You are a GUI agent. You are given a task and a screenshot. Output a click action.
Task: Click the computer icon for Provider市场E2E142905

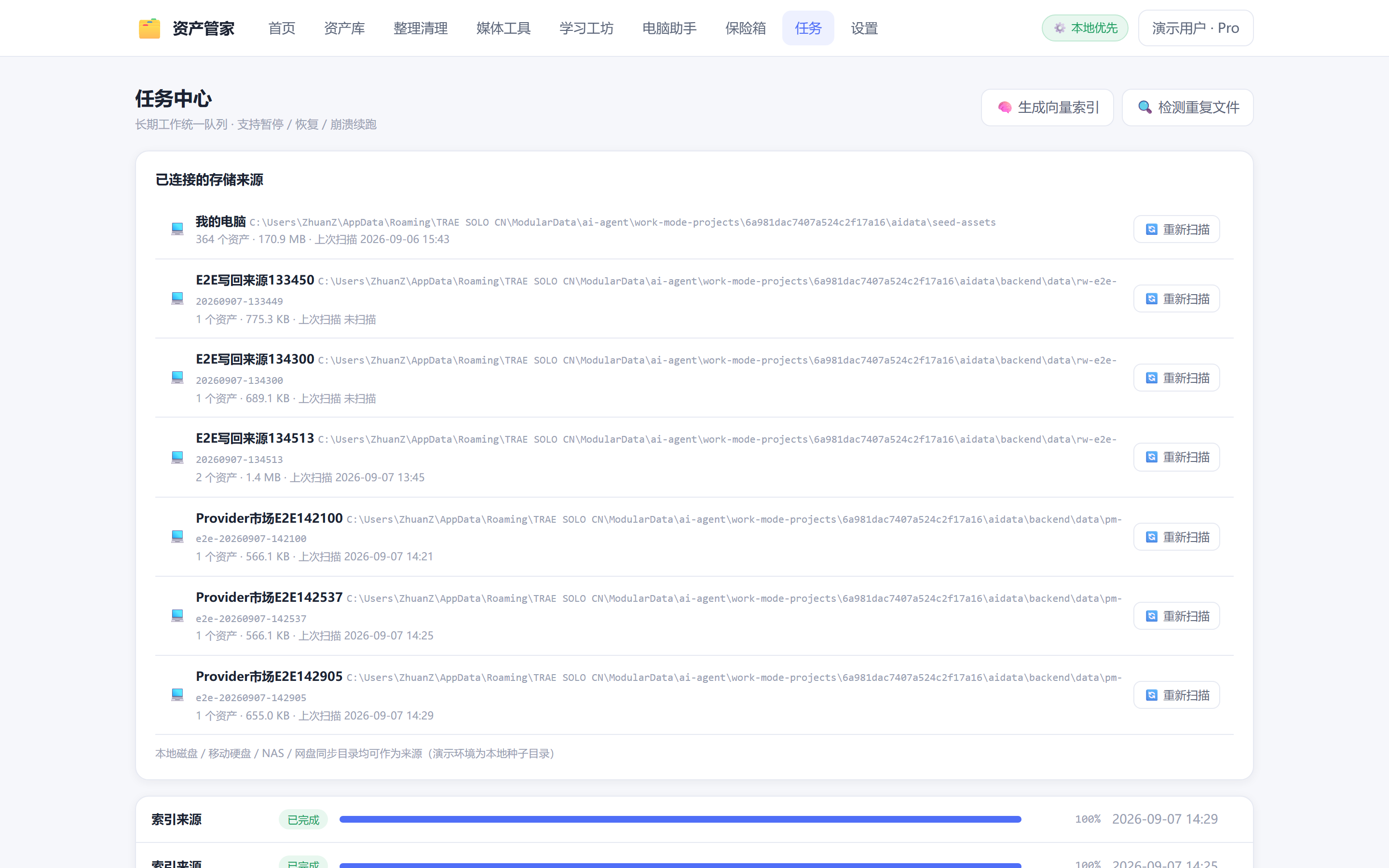(177, 695)
